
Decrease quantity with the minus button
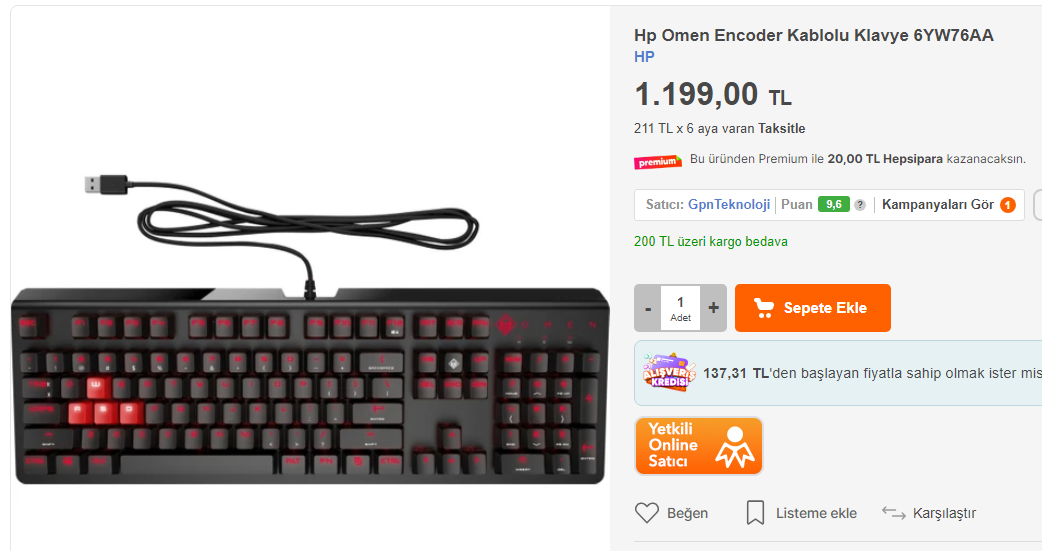pos(648,308)
